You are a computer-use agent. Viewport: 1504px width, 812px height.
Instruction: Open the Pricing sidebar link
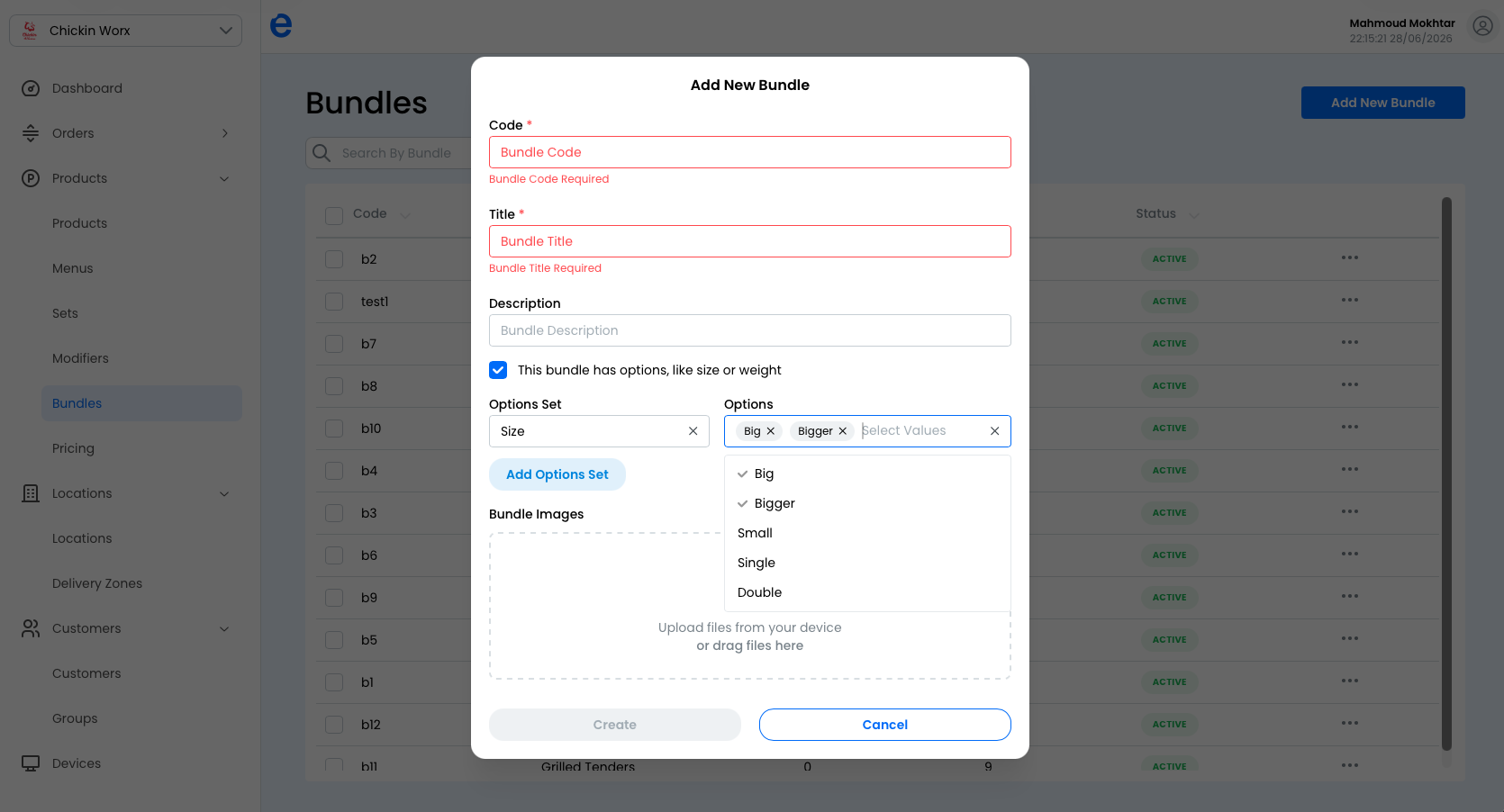[73, 448]
